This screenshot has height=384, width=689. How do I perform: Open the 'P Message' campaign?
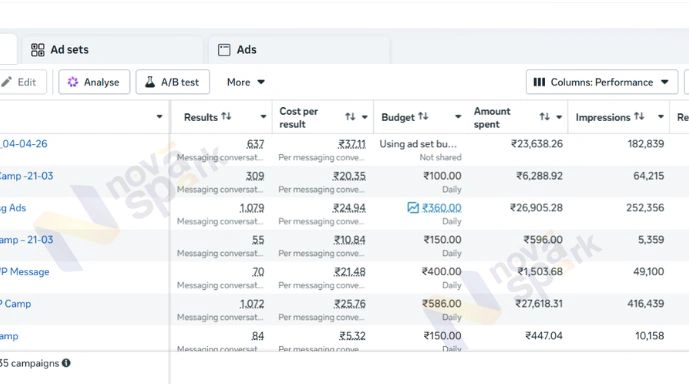(25, 272)
